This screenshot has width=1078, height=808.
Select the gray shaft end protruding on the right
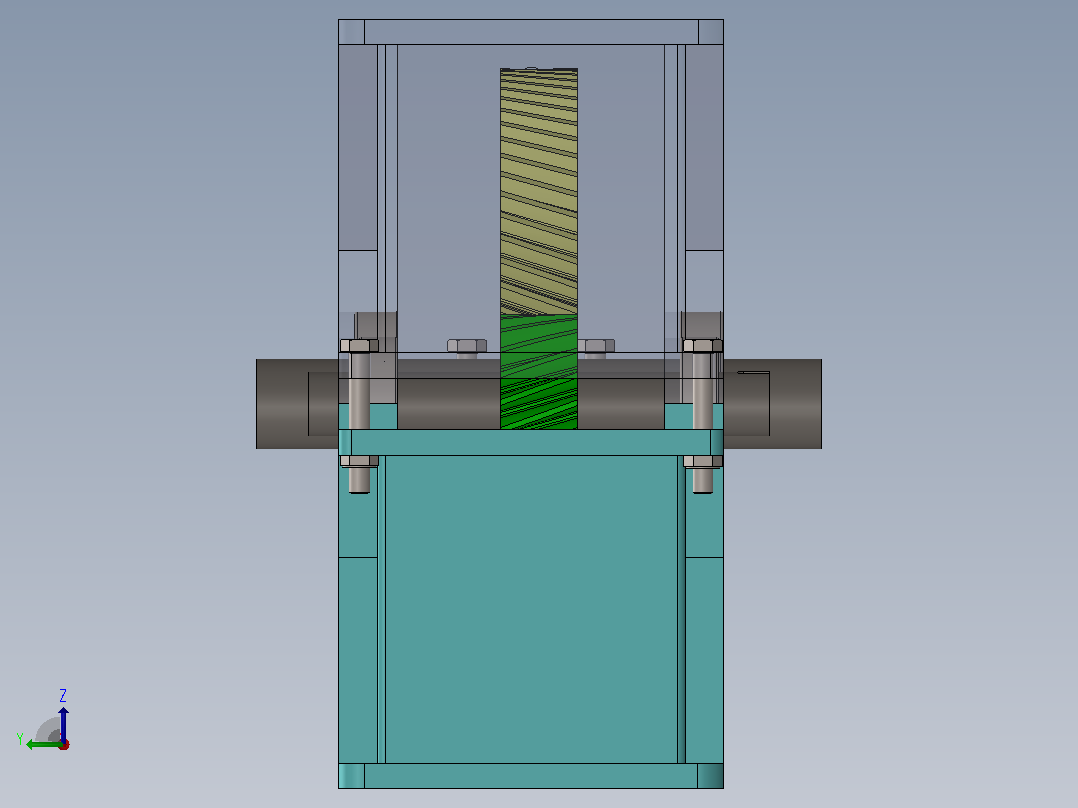pos(772,404)
